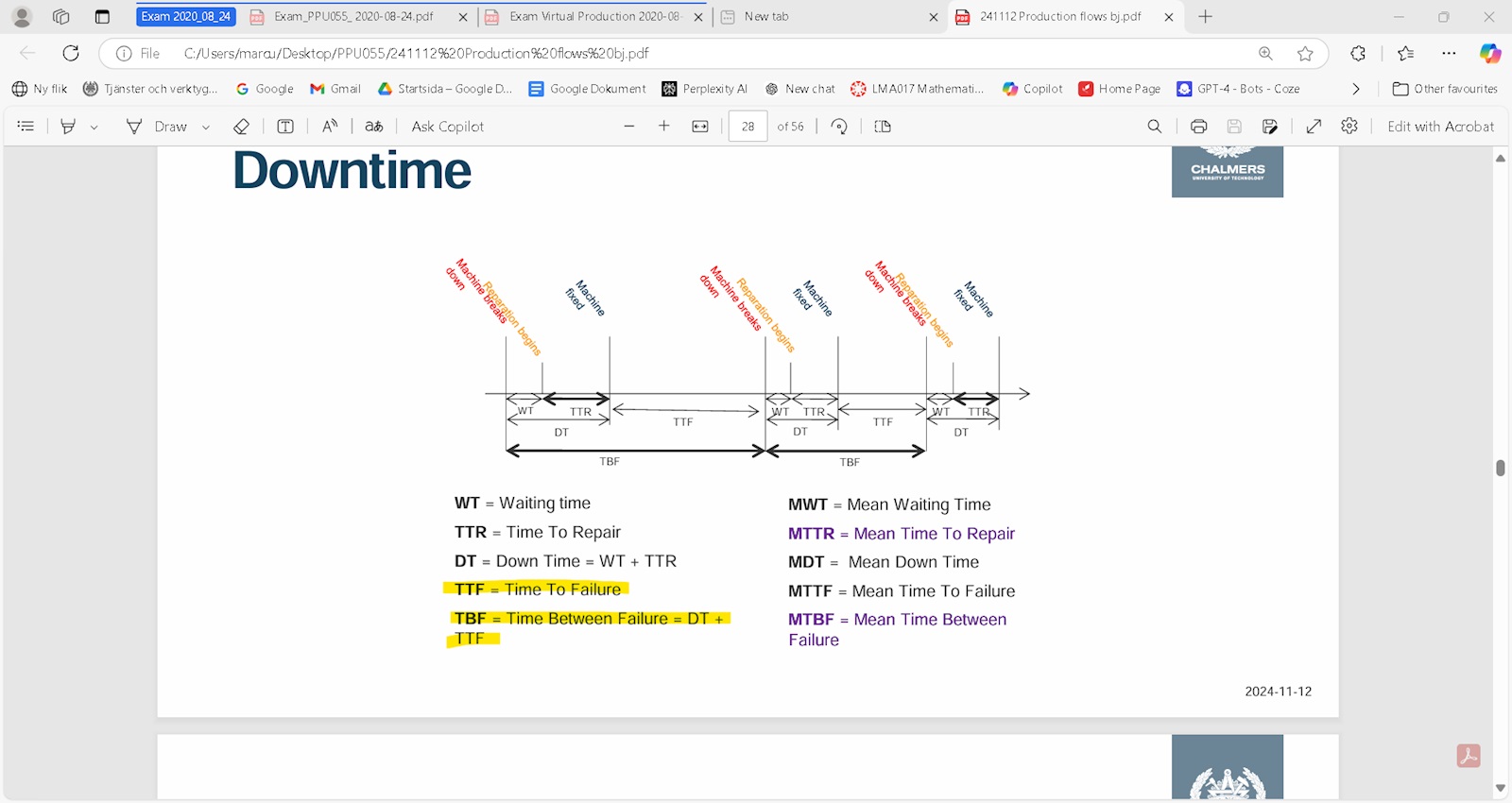The width and height of the screenshot is (1512, 803).
Task: Open the PDF table of contents
Action: point(26,127)
